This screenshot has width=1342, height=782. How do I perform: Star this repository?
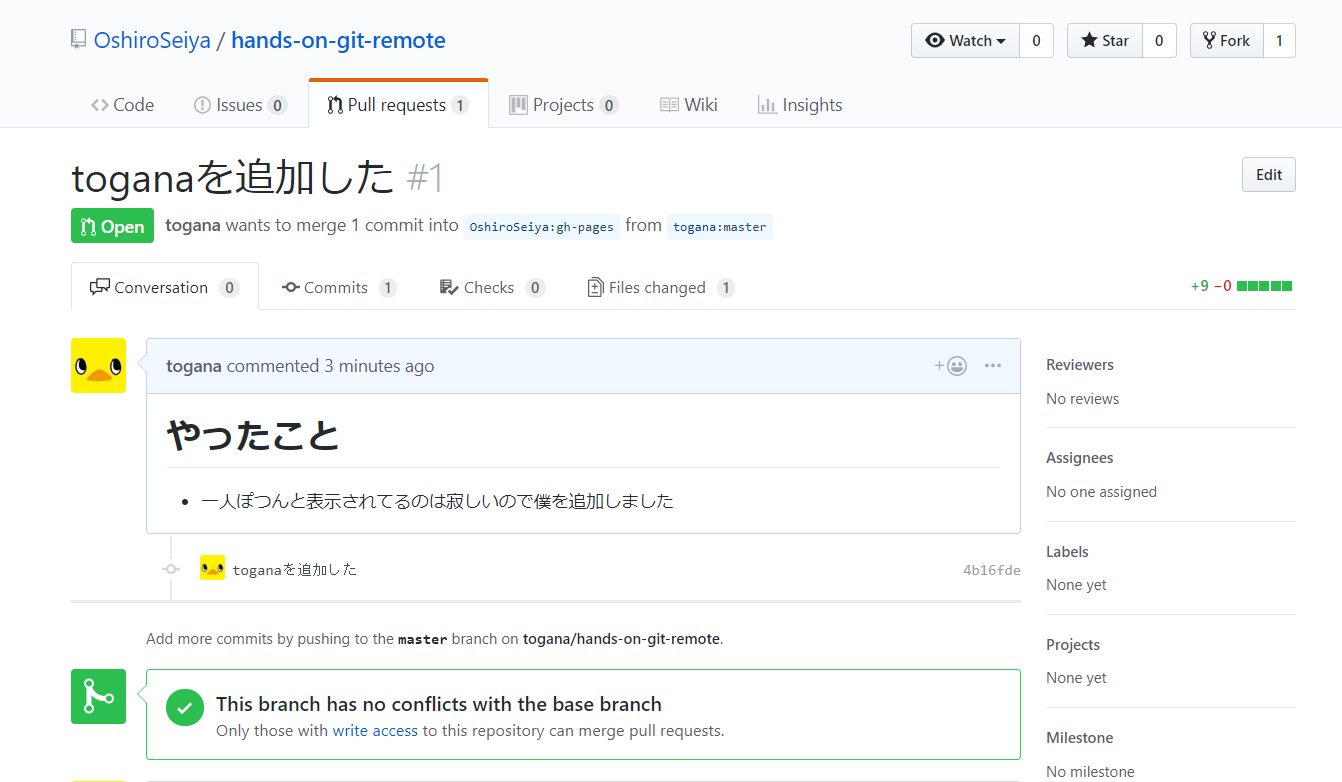click(1105, 41)
